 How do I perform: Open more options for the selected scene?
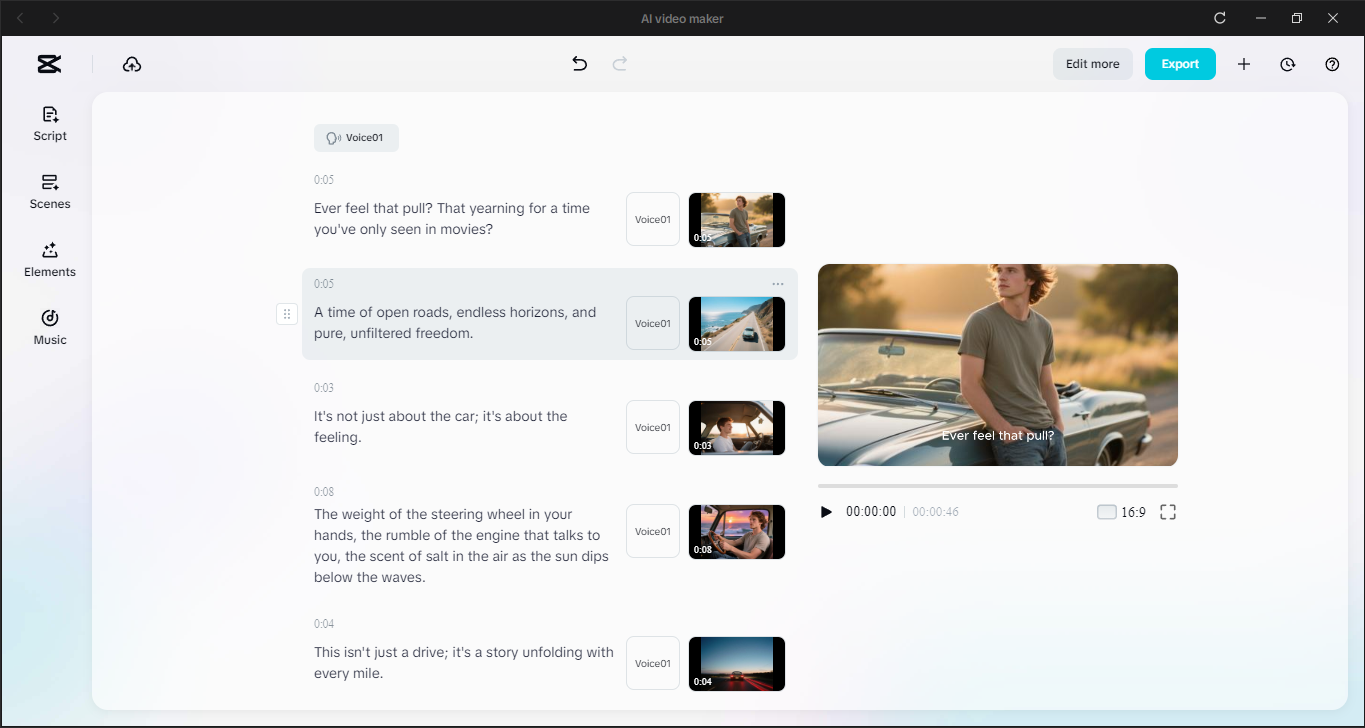[778, 284]
